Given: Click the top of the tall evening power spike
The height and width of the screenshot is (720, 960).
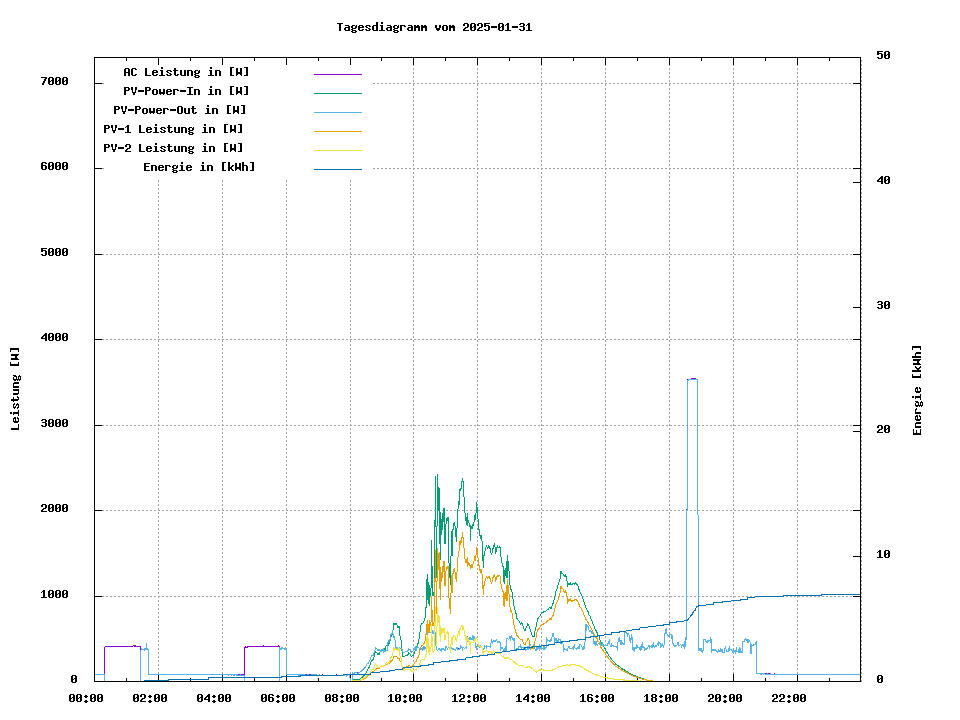Looking at the screenshot, I should 692,379.
